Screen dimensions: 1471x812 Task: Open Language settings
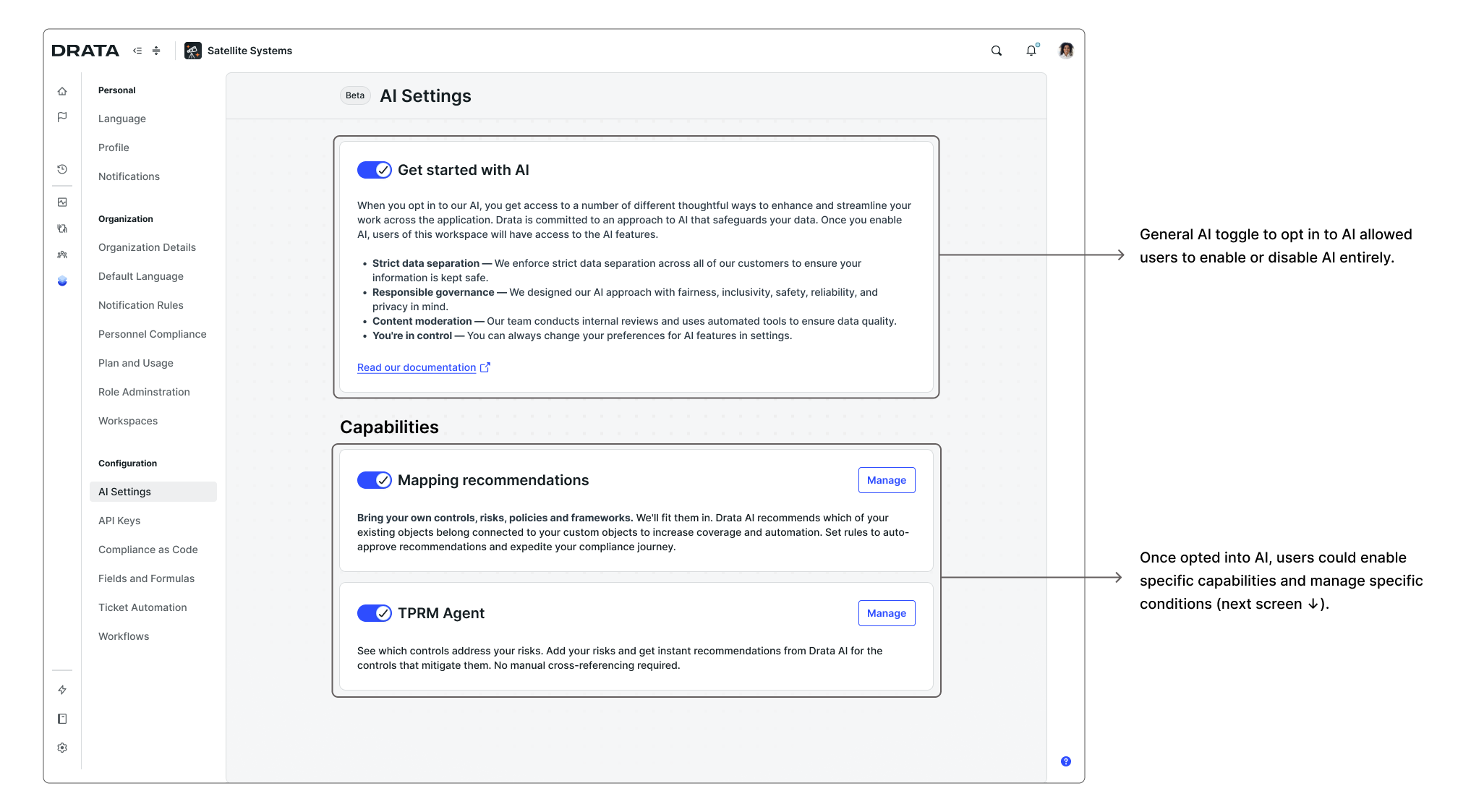click(x=122, y=119)
